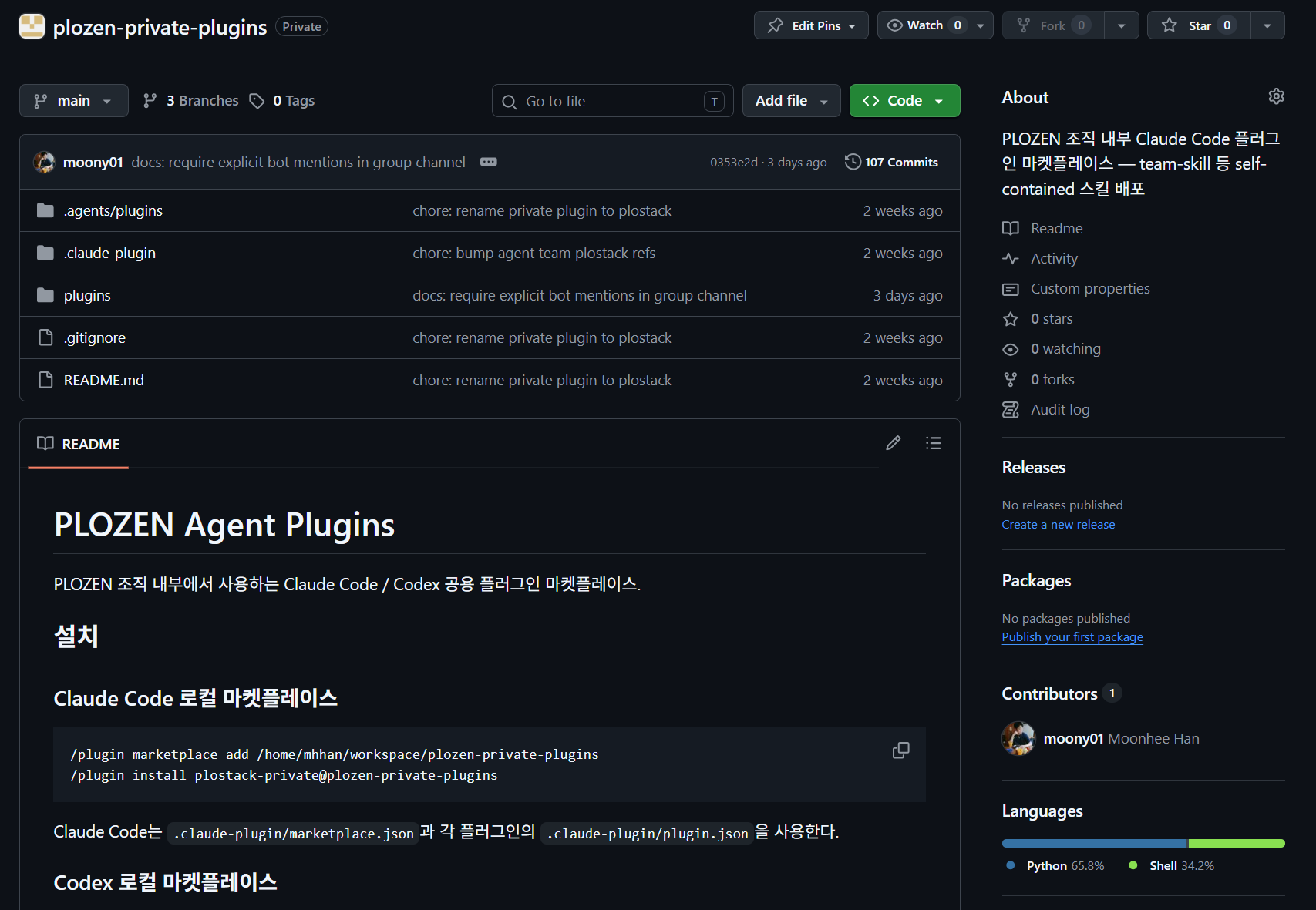Click moony01 avatar in commit bar
Viewport: 1316px width, 910px height.
click(x=44, y=162)
